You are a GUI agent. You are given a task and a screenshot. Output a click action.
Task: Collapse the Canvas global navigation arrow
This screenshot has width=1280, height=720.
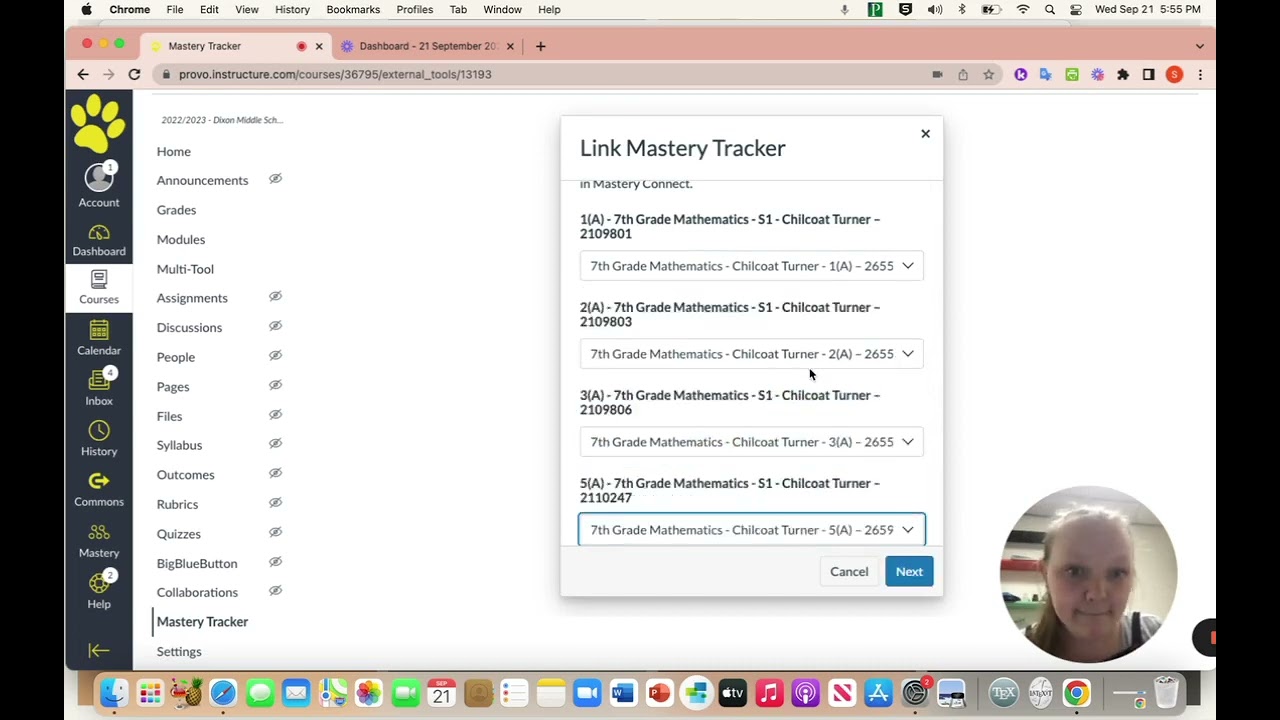click(x=99, y=651)
